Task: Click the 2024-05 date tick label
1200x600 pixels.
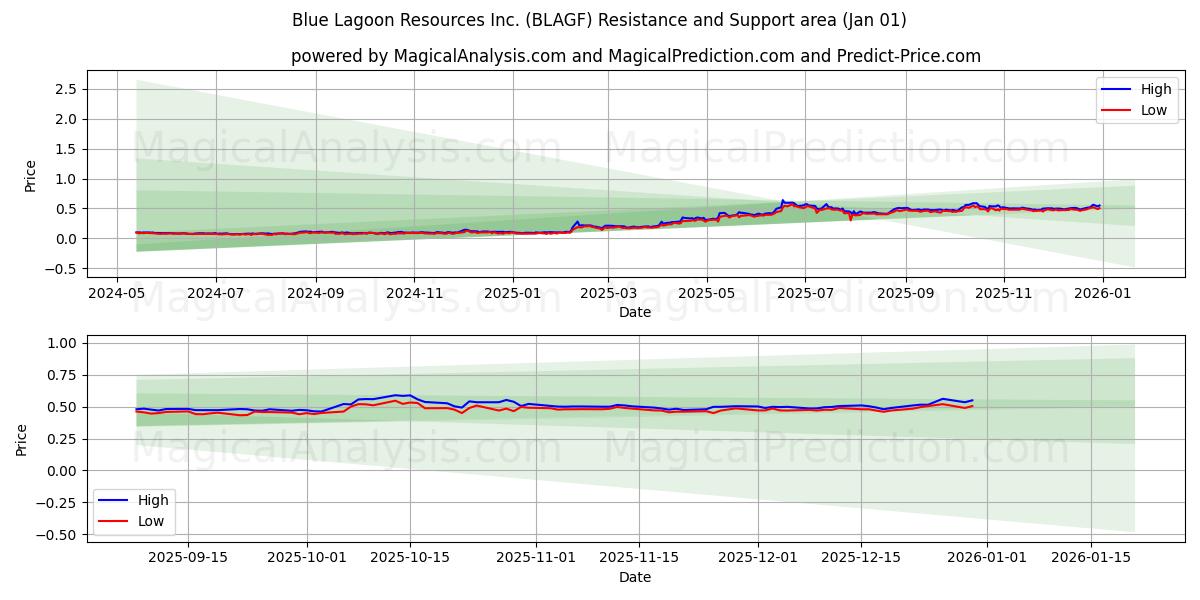Action: tap(118, 294)
